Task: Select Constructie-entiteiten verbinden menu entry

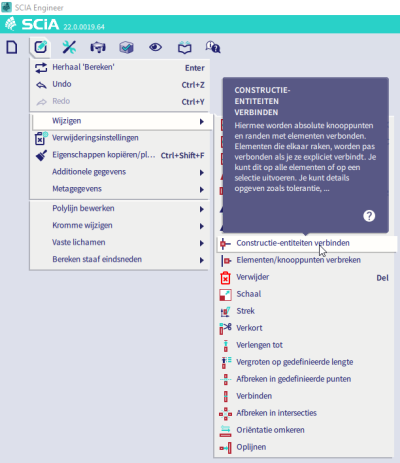Action: 307,244
